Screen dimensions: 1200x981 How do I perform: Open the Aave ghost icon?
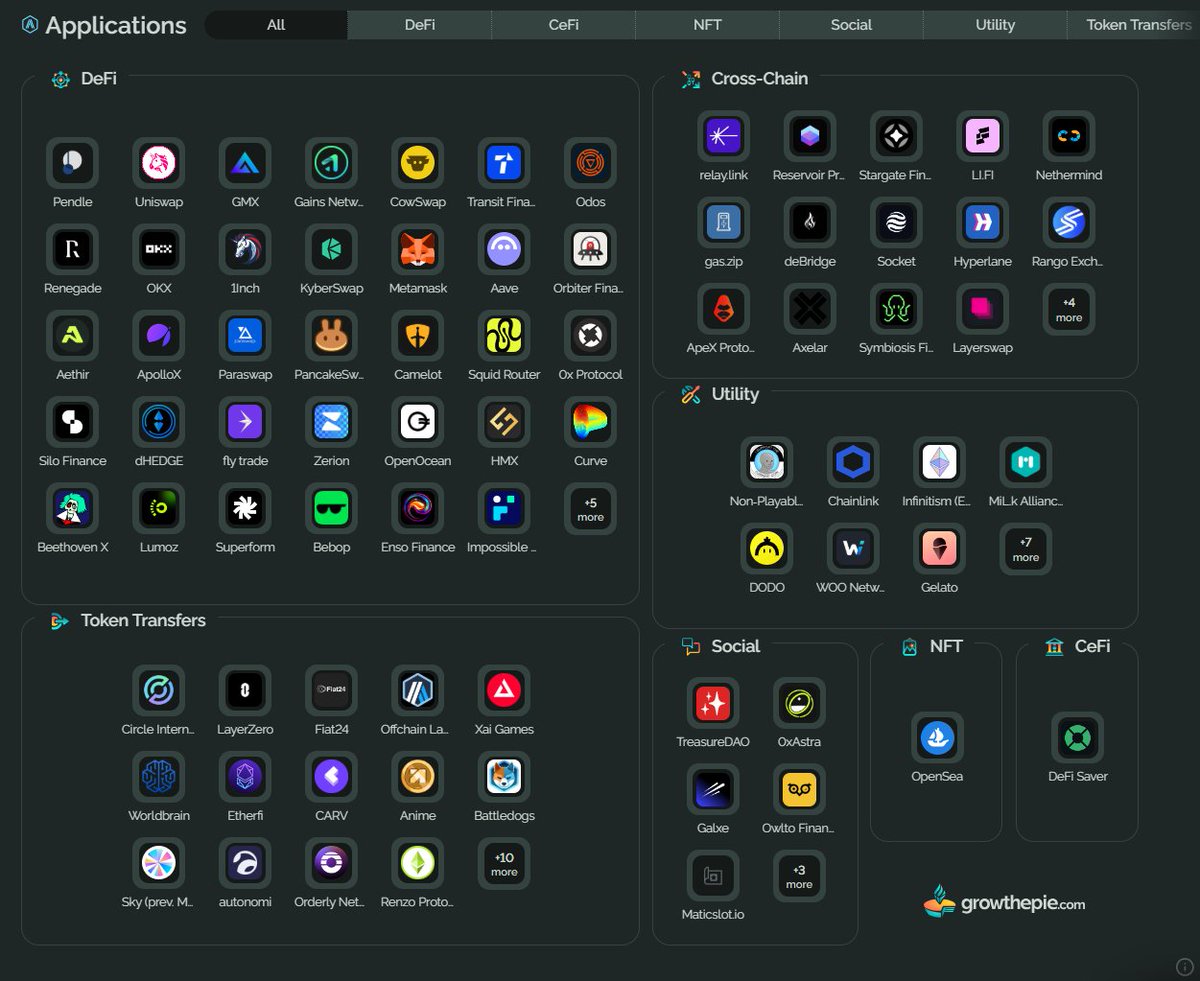[x=504, y=249]
